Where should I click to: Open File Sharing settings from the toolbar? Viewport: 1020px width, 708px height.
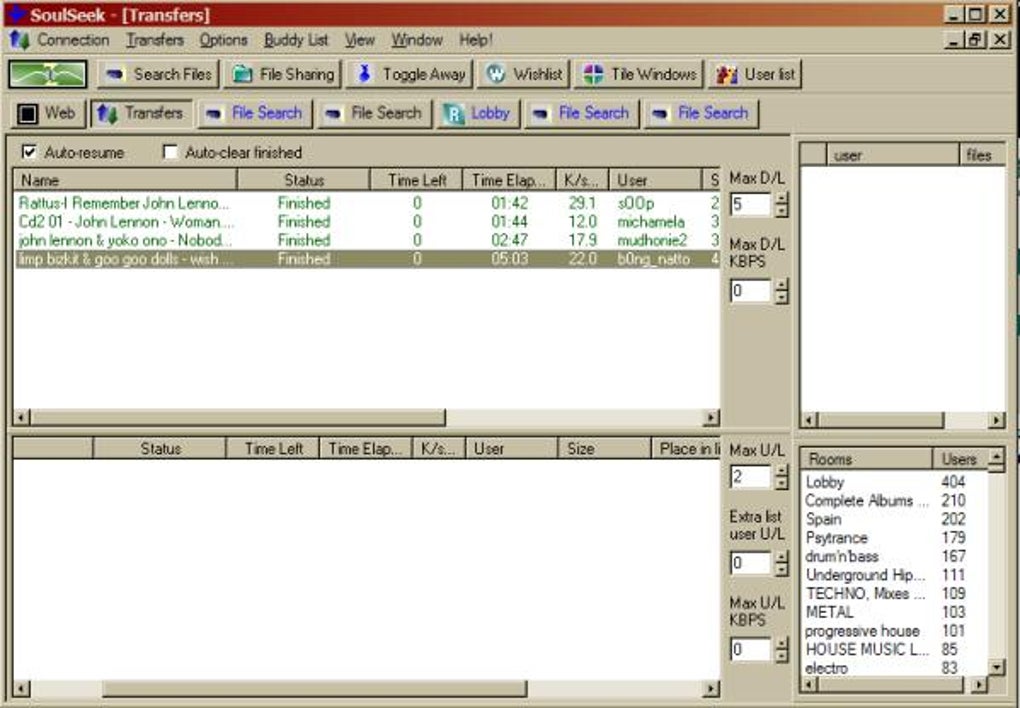point(283,74)
